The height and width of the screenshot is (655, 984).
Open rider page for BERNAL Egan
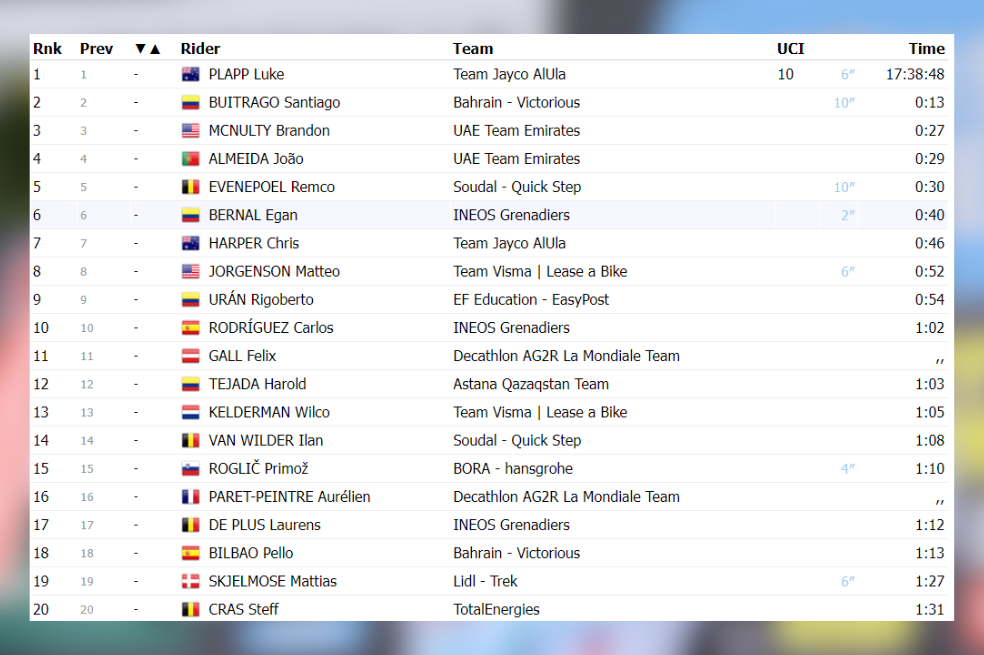click(x=253, y=215)
